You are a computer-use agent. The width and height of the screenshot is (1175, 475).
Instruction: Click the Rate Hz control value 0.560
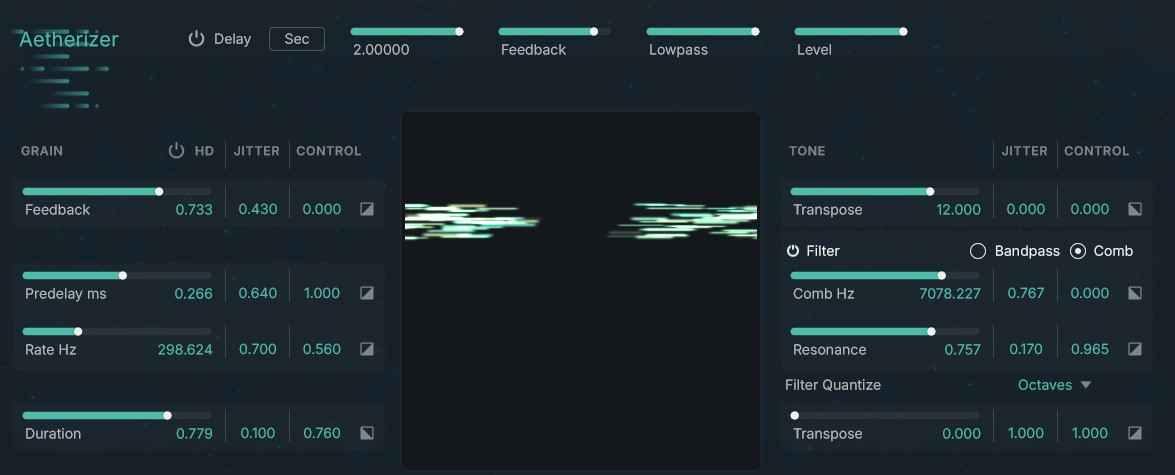point(321,350)
